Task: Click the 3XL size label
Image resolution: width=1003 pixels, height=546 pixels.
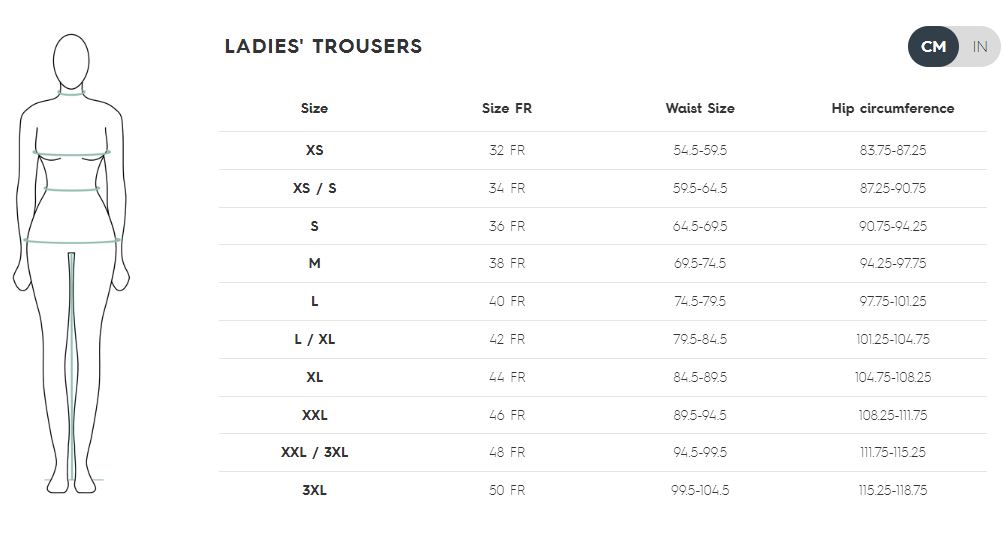Action: [x=314, y=490]
